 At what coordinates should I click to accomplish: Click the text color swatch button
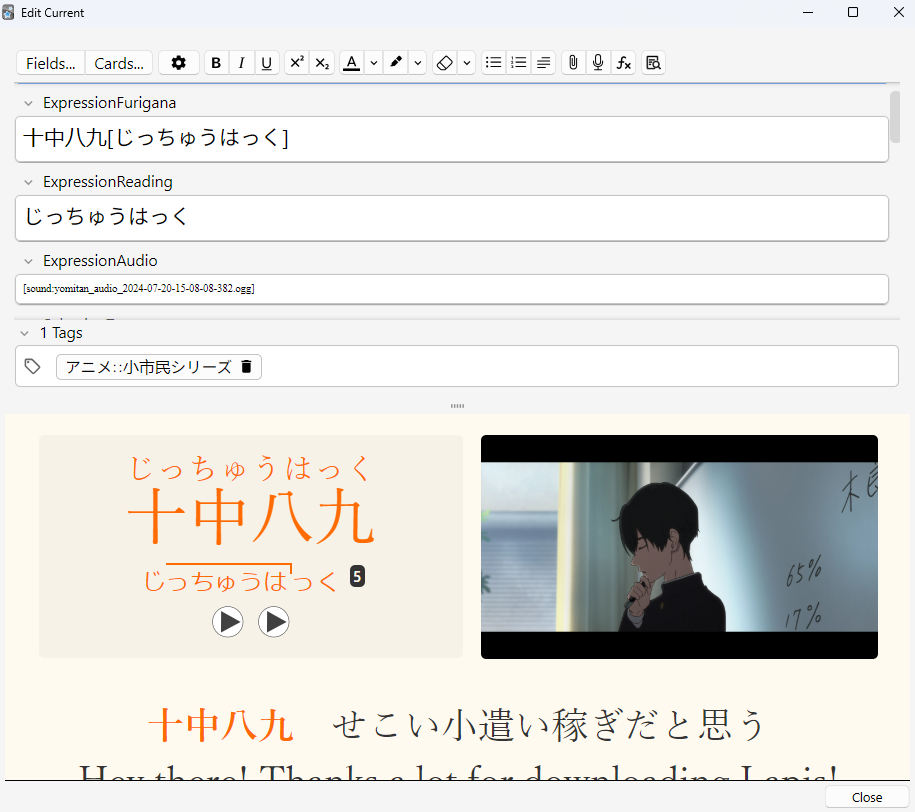[x=351, y=63]
